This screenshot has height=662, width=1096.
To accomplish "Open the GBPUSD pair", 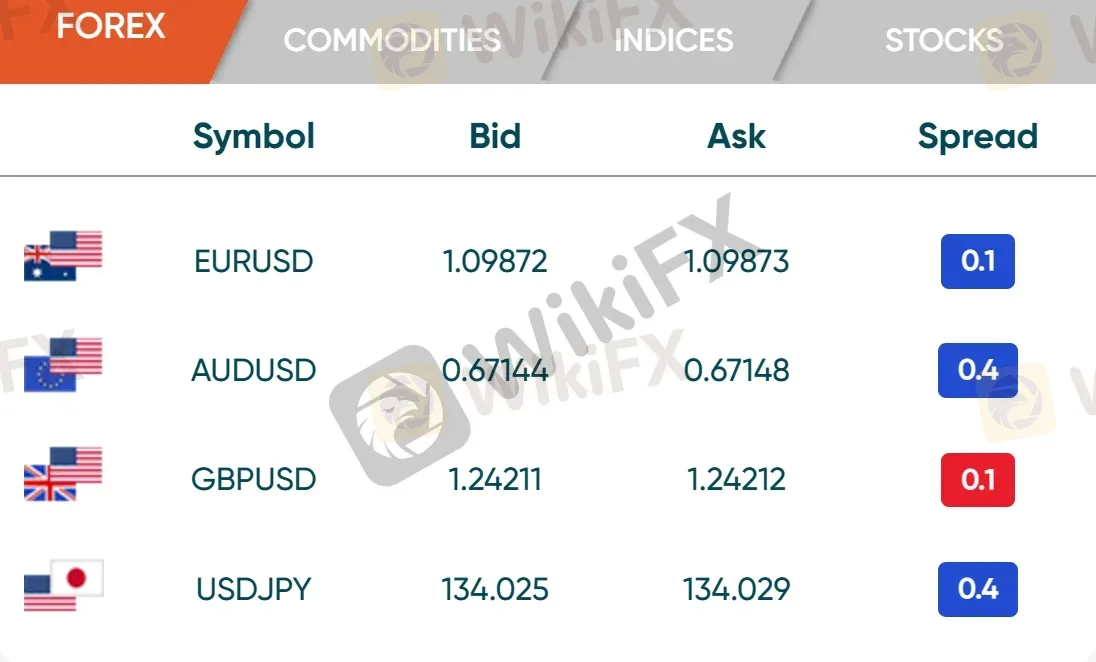I will point(254,479).
